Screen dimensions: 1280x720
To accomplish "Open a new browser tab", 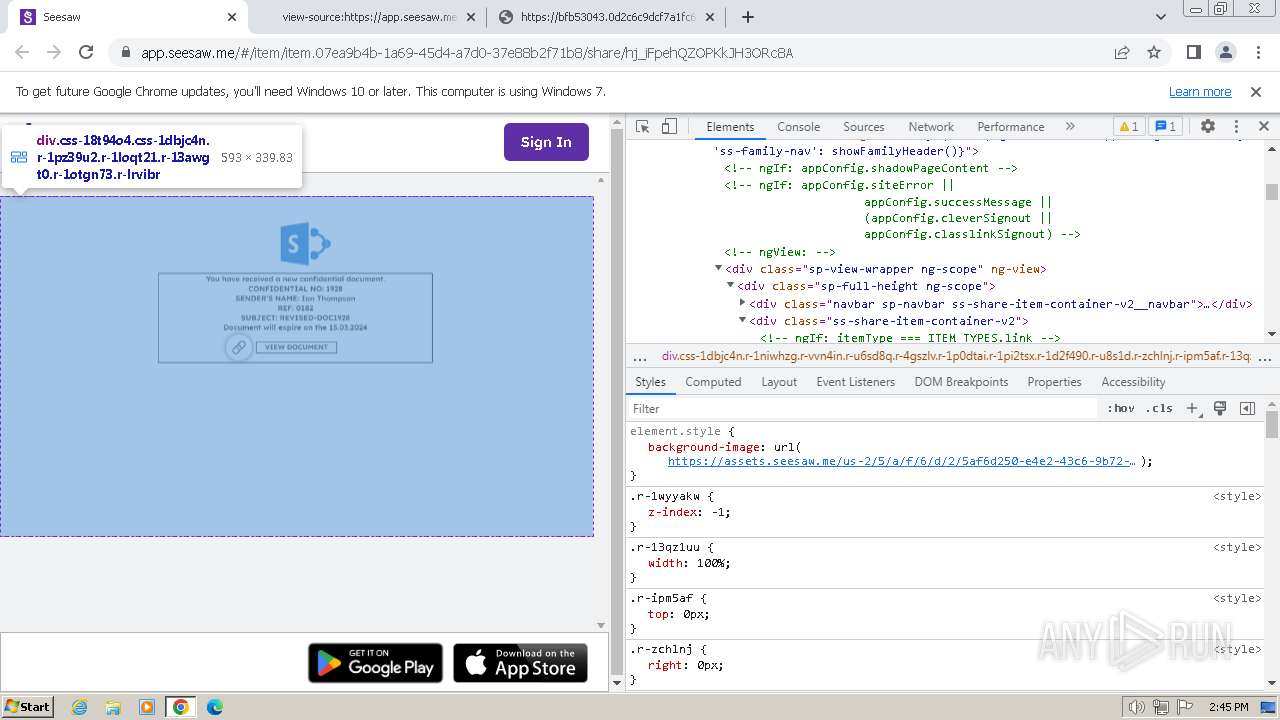I will 748,17.
